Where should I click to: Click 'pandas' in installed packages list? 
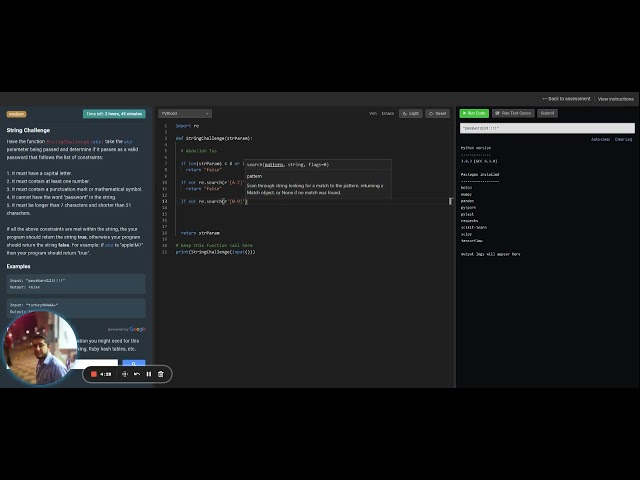point(467,201)
